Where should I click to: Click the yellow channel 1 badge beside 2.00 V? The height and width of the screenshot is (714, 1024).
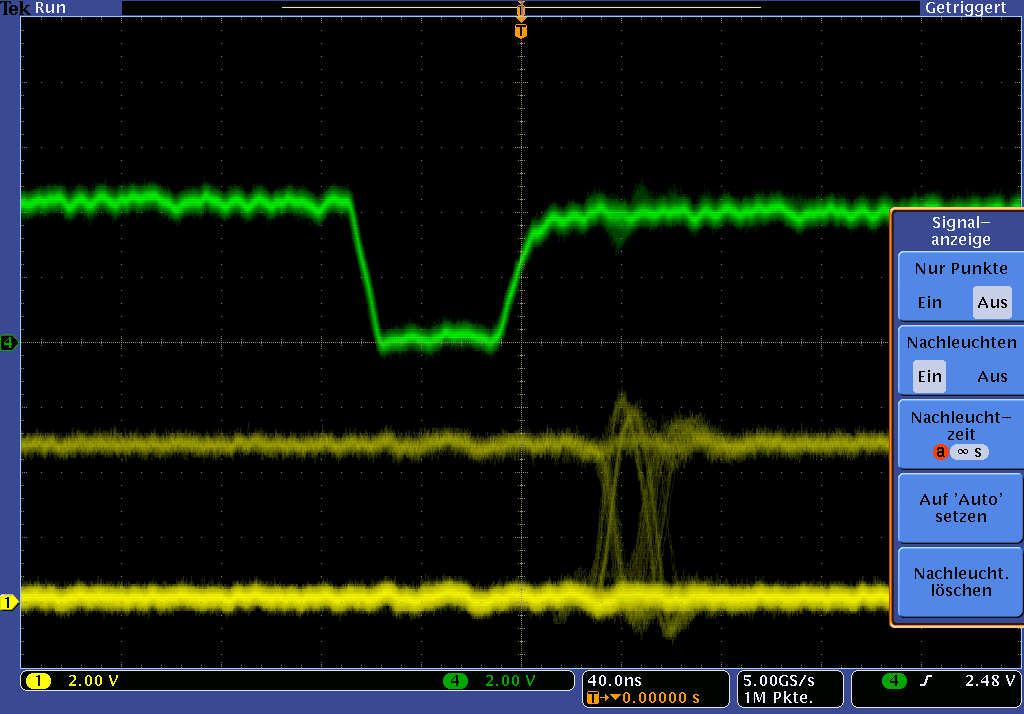click(x=38, y=681)
